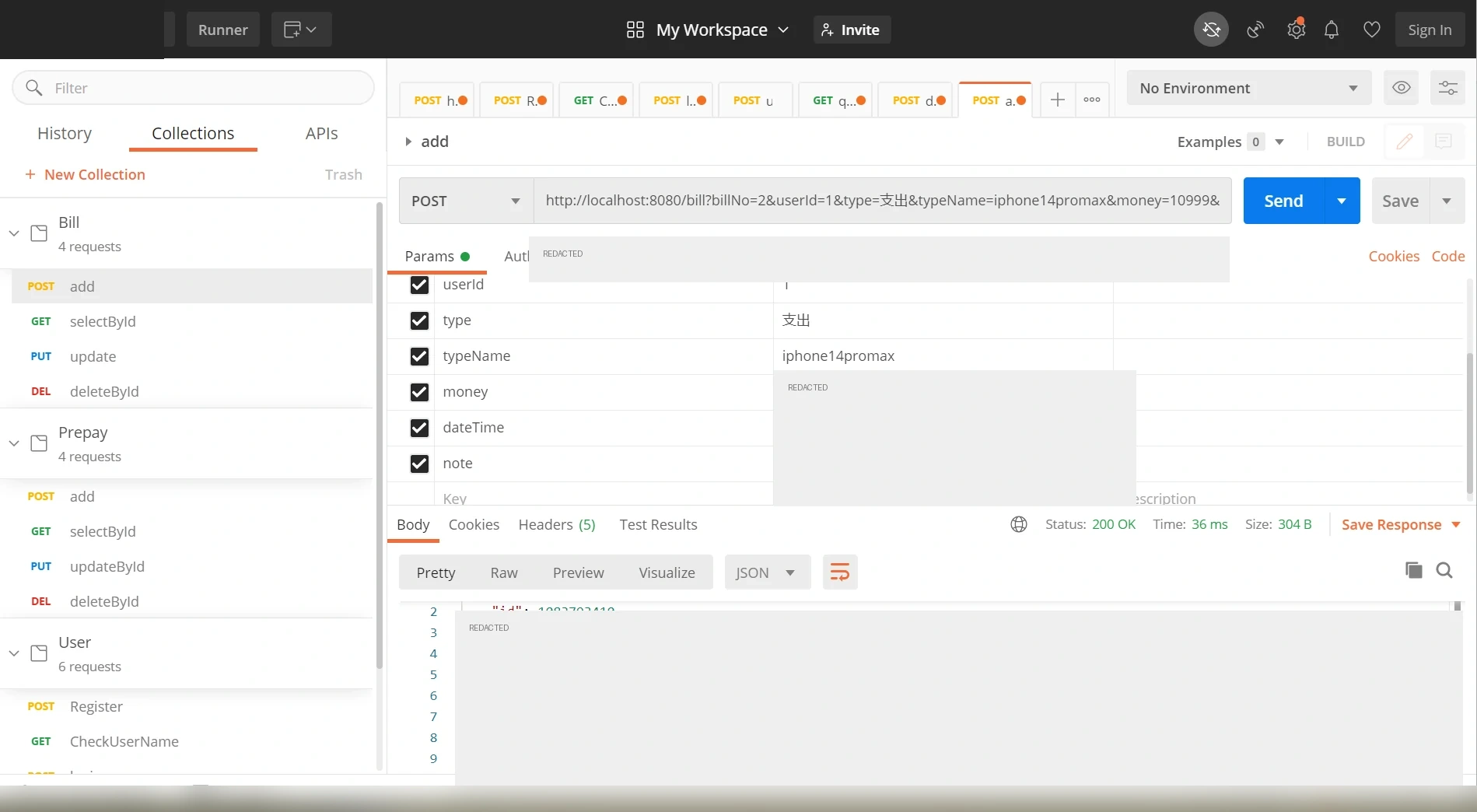1477x812 pixels.
Task: Uncheck the userId parameter checkbox
Action: 419,285
